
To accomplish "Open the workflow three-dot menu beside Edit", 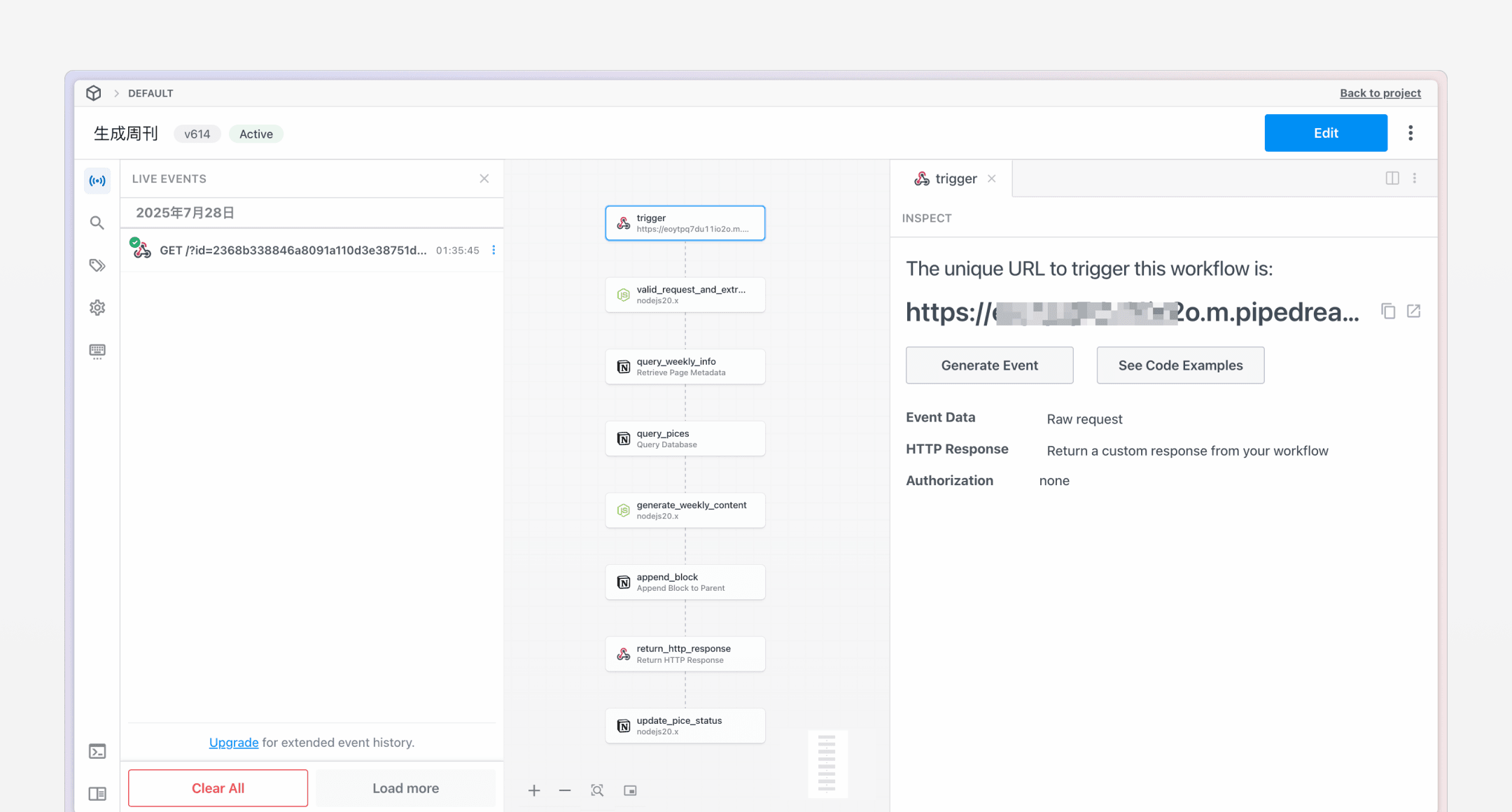I will (1410, 133).
